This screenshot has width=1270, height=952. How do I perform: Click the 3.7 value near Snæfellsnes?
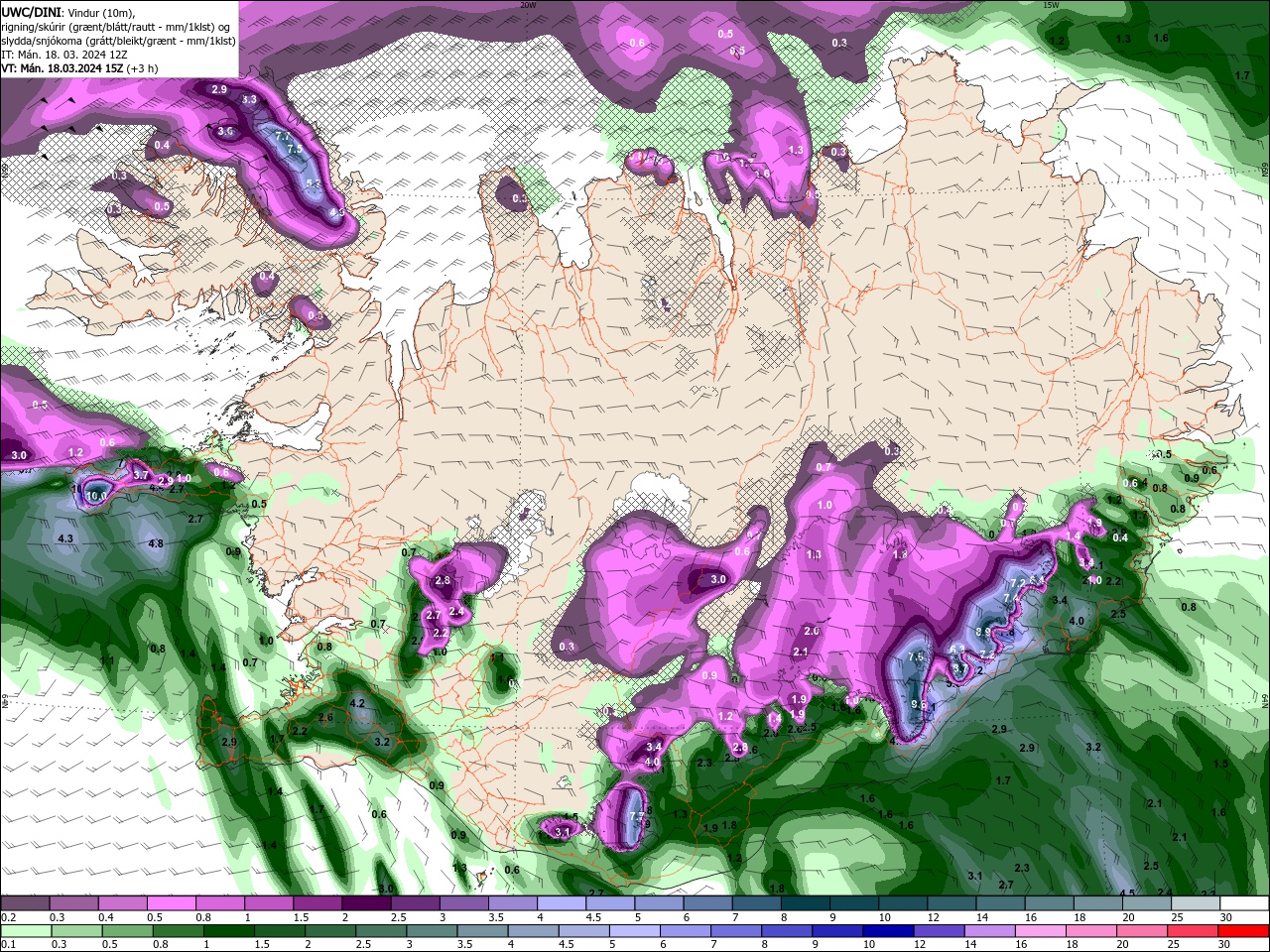[141, 475]
